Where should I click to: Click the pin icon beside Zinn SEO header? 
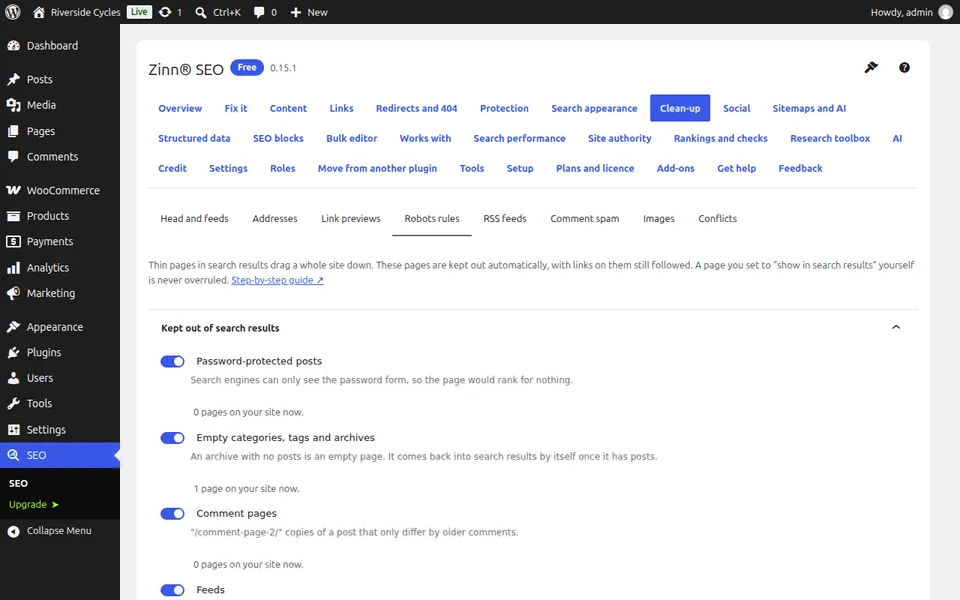(871, 67)
